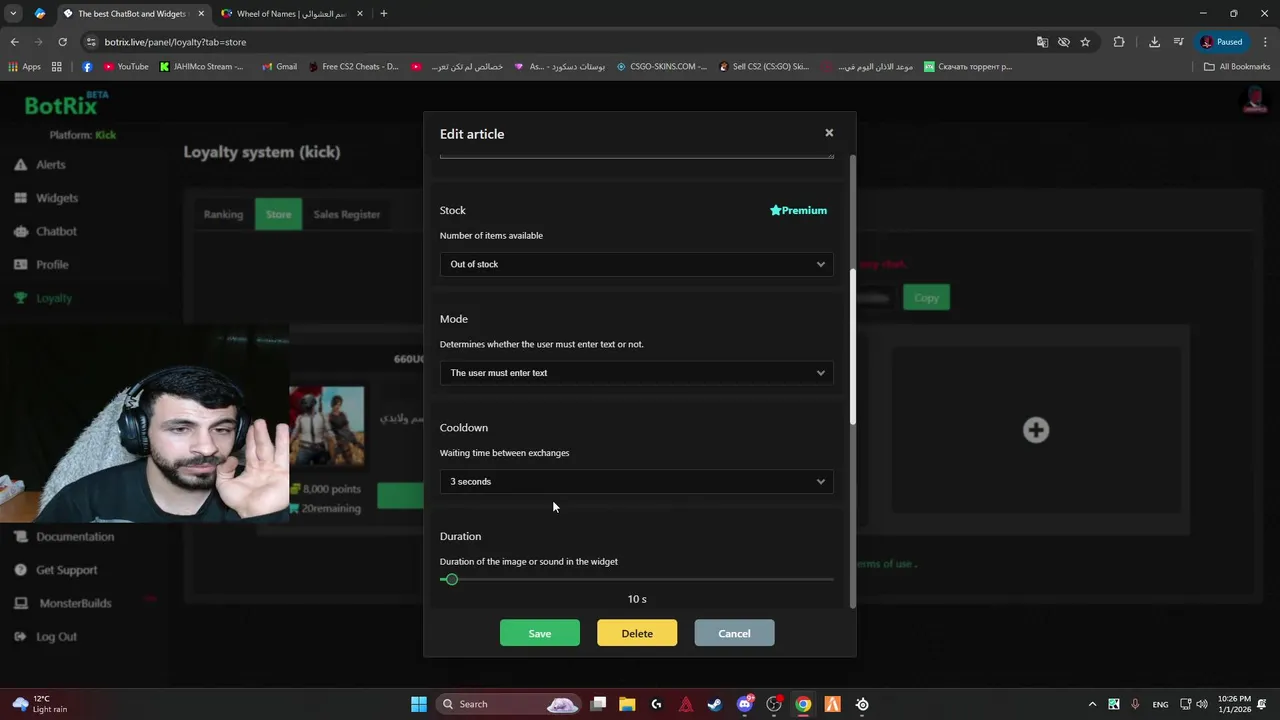Open File Explorer from the taskbar
1280x720 pixels.
pos(627,704)
